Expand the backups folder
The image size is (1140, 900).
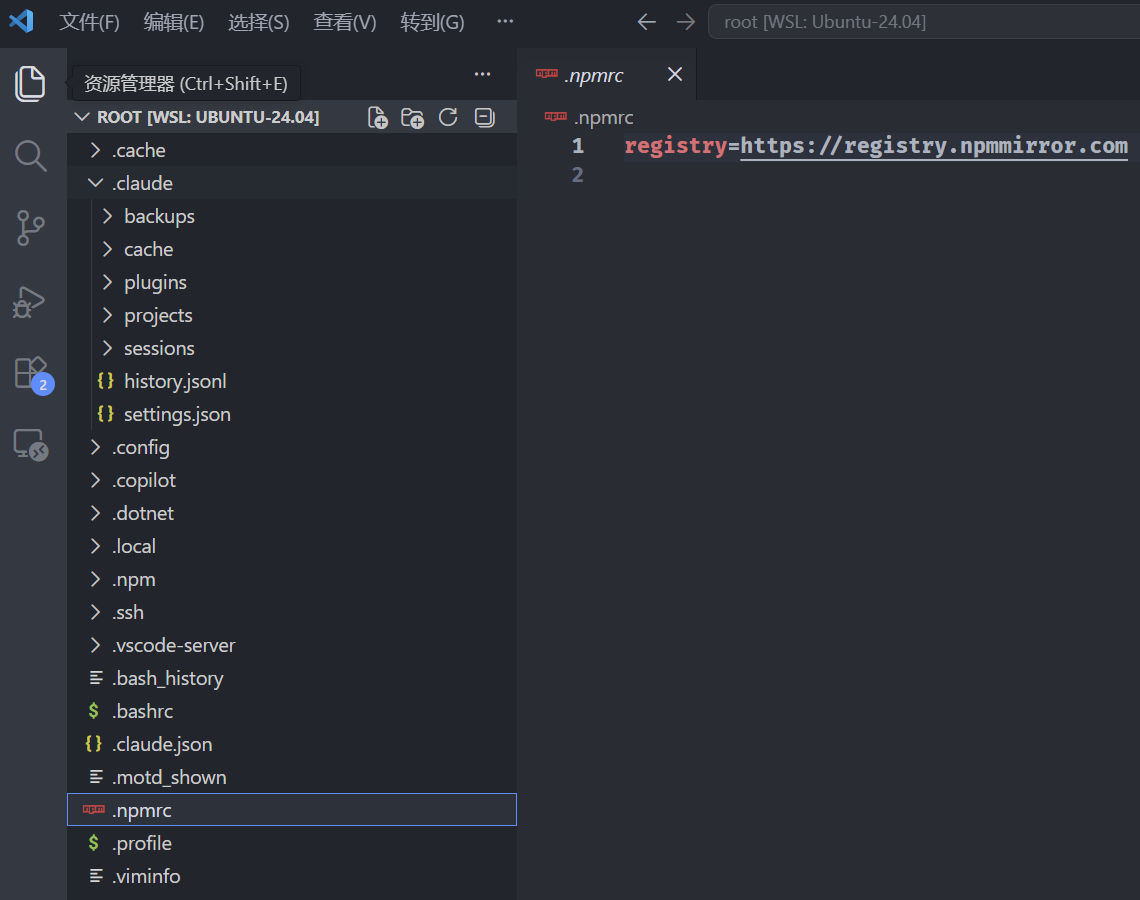tap(292, 217)
